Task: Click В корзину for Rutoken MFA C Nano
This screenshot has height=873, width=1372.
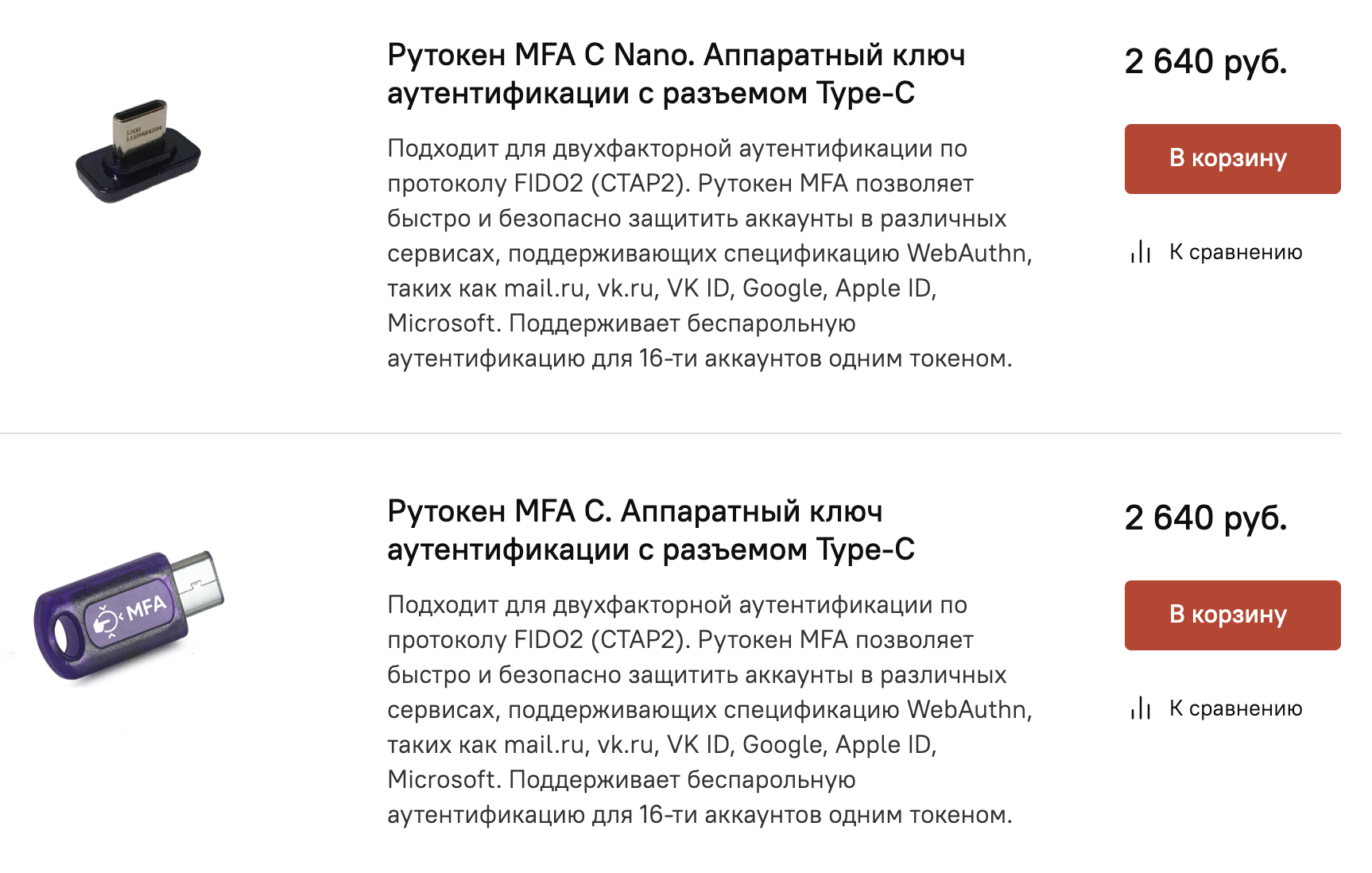Action: (1231, 159)
